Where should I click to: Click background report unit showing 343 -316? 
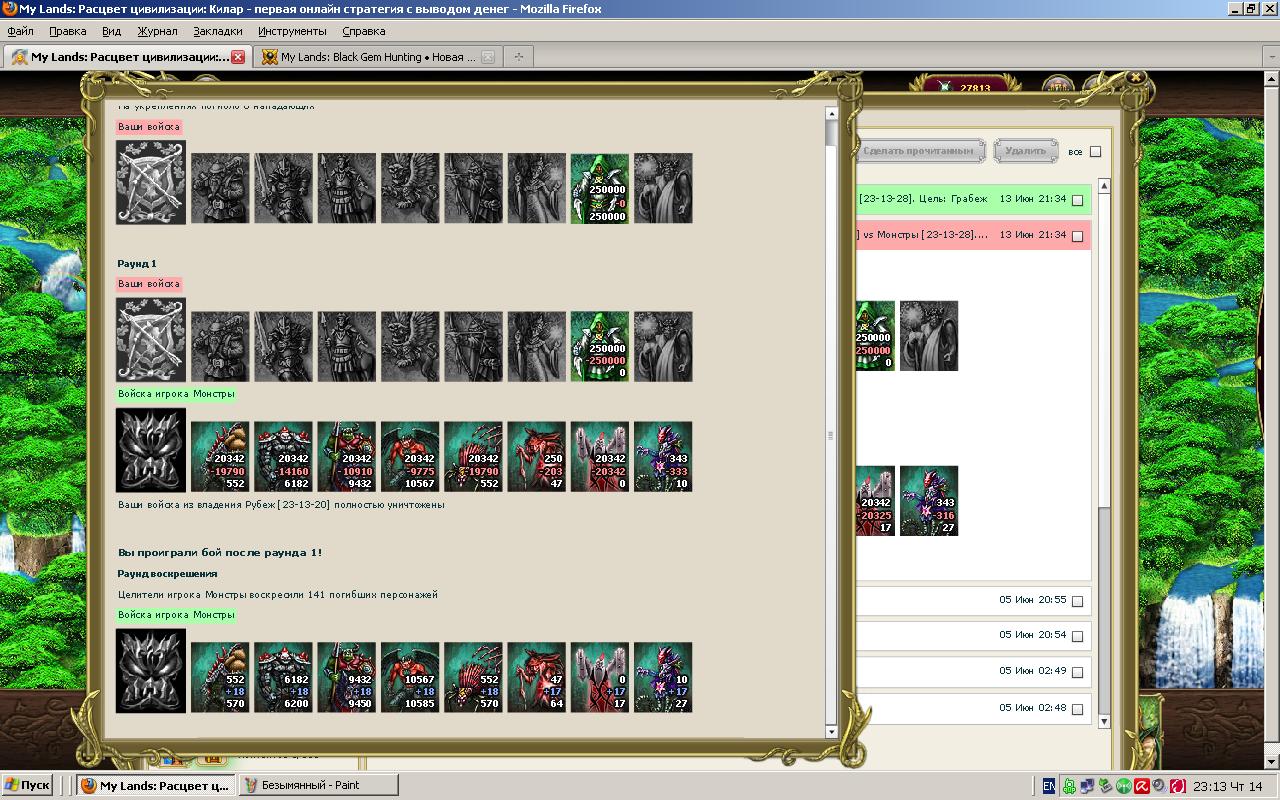(929, 500)
